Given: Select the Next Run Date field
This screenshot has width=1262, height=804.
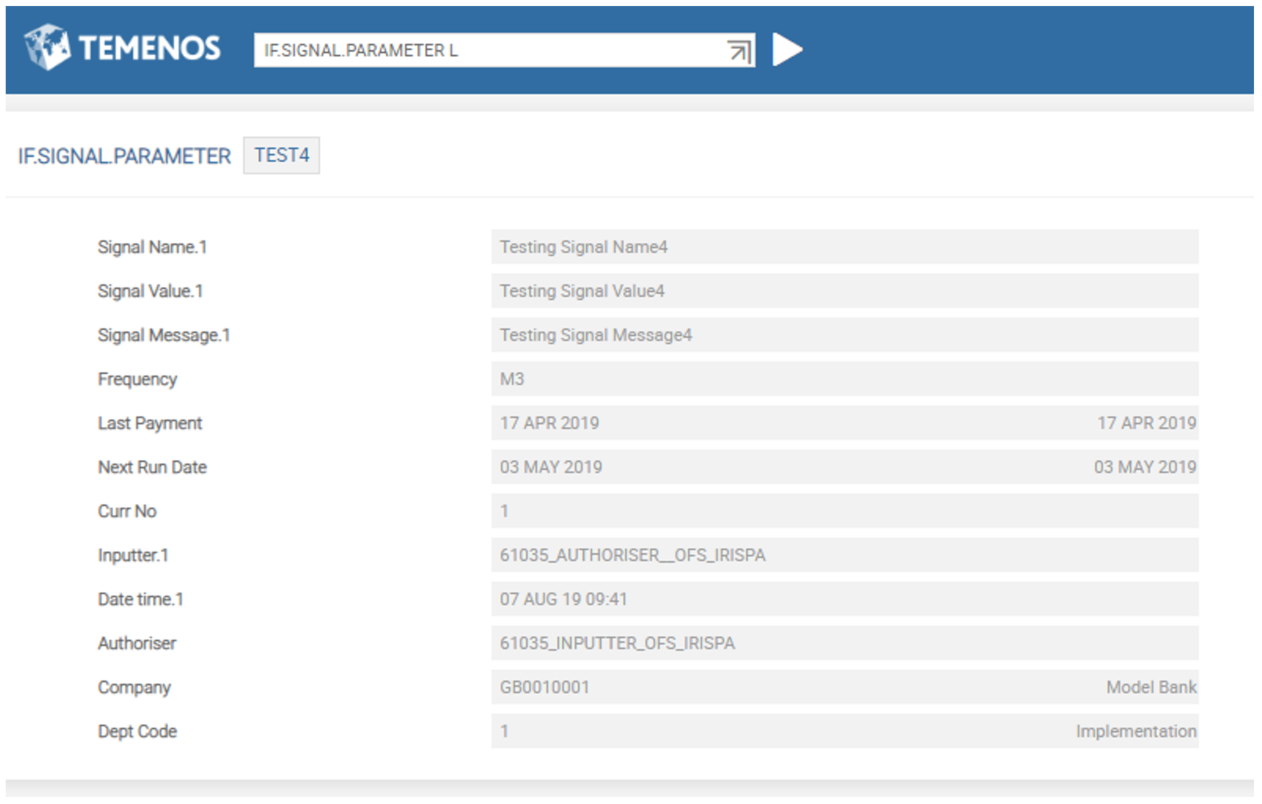Looking at the screenshot, I should click(844, 467).
